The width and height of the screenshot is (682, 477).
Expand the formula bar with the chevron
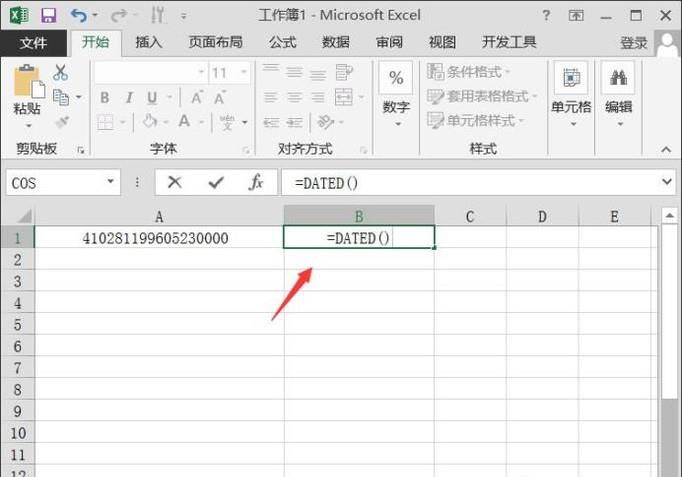click(x=667, y=182)
